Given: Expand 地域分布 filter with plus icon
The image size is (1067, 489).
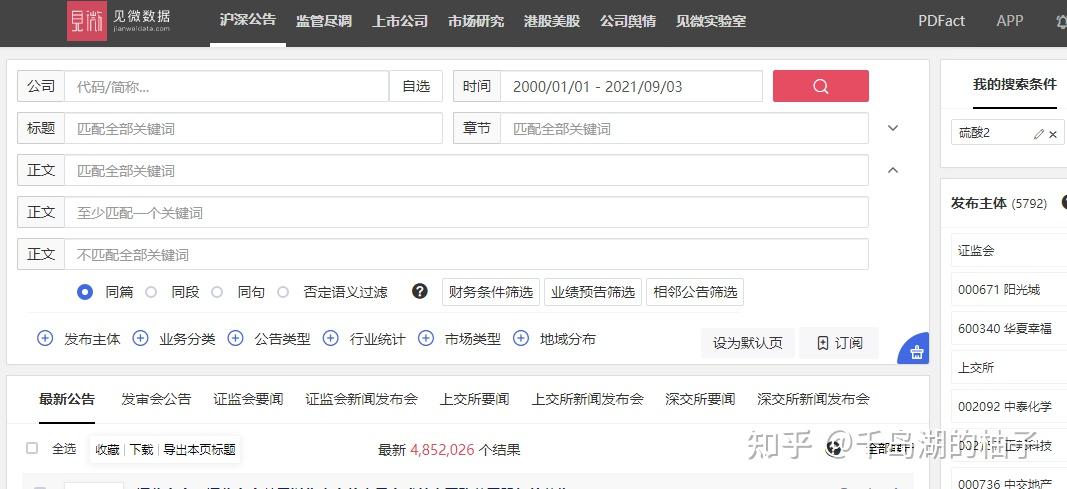Looking at the screenshot, I should coord(521,338).
